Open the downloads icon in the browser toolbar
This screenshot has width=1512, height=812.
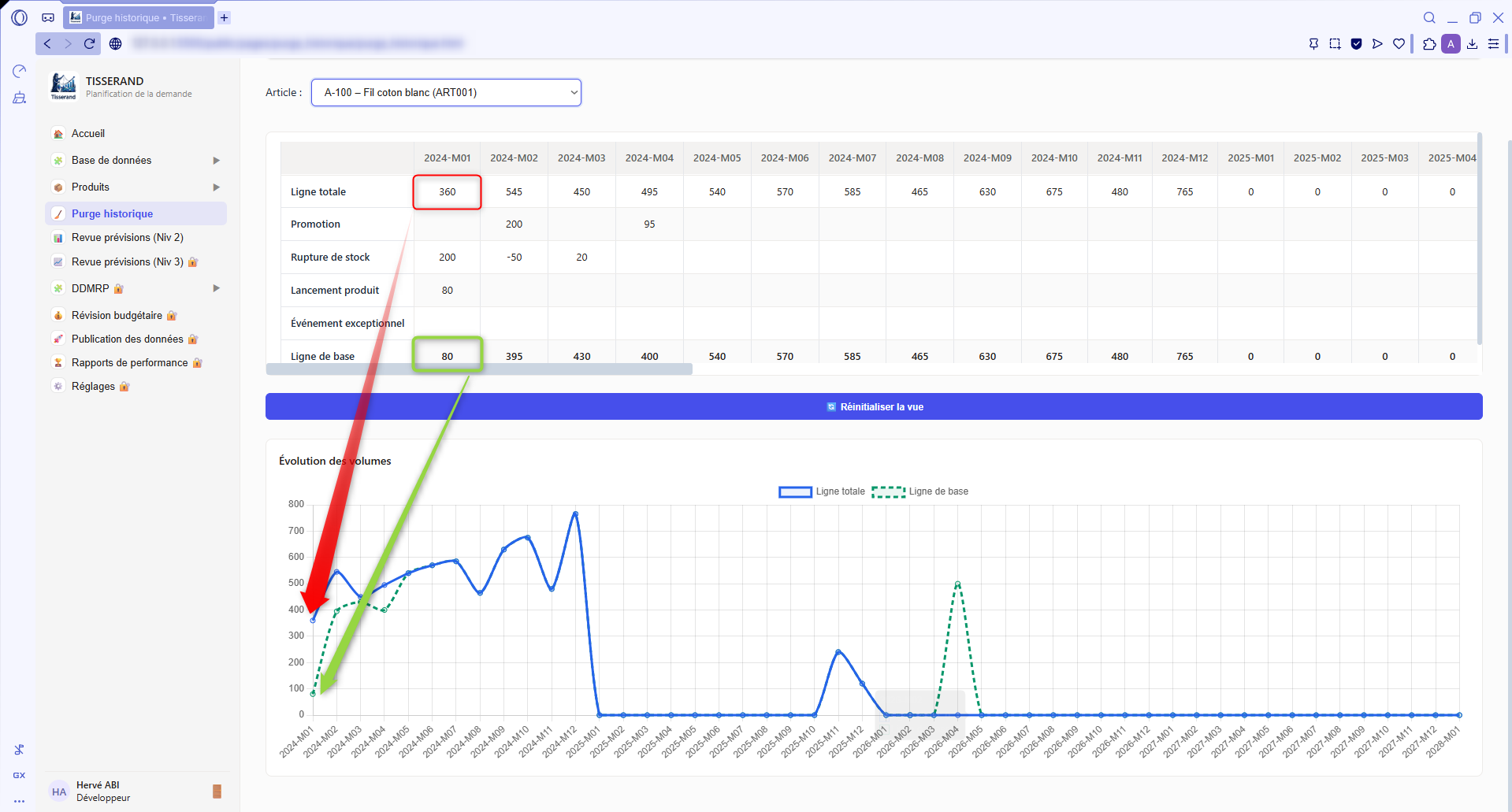tap(1472, 44)
